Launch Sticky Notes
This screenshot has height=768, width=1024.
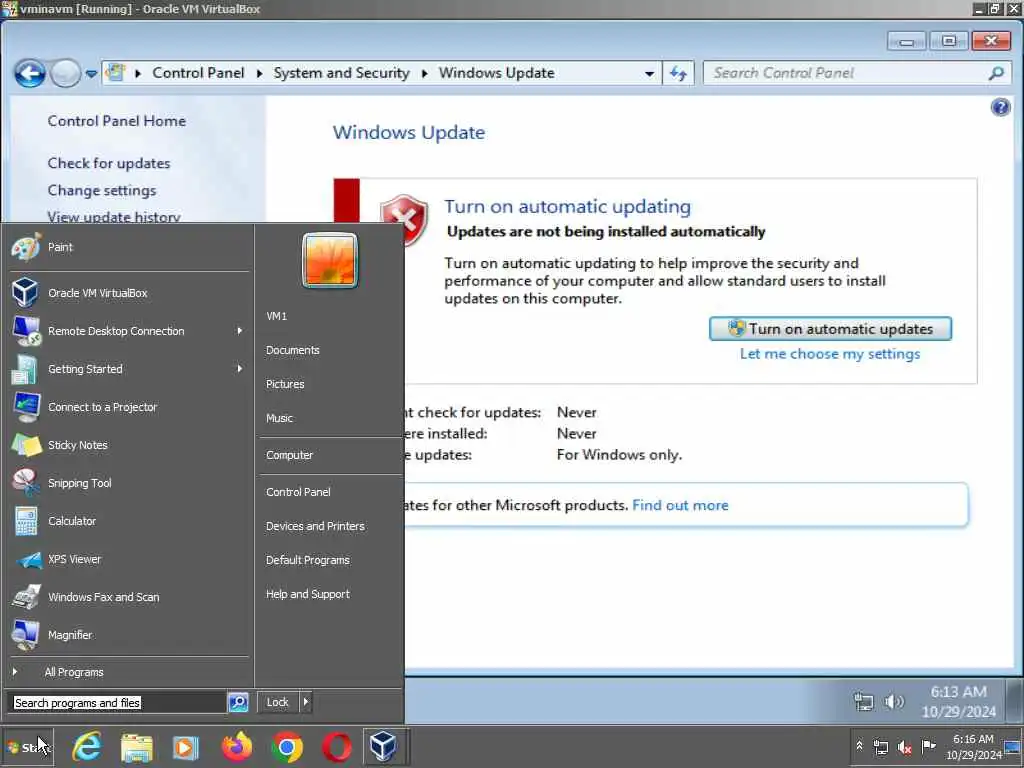point(129,445)
